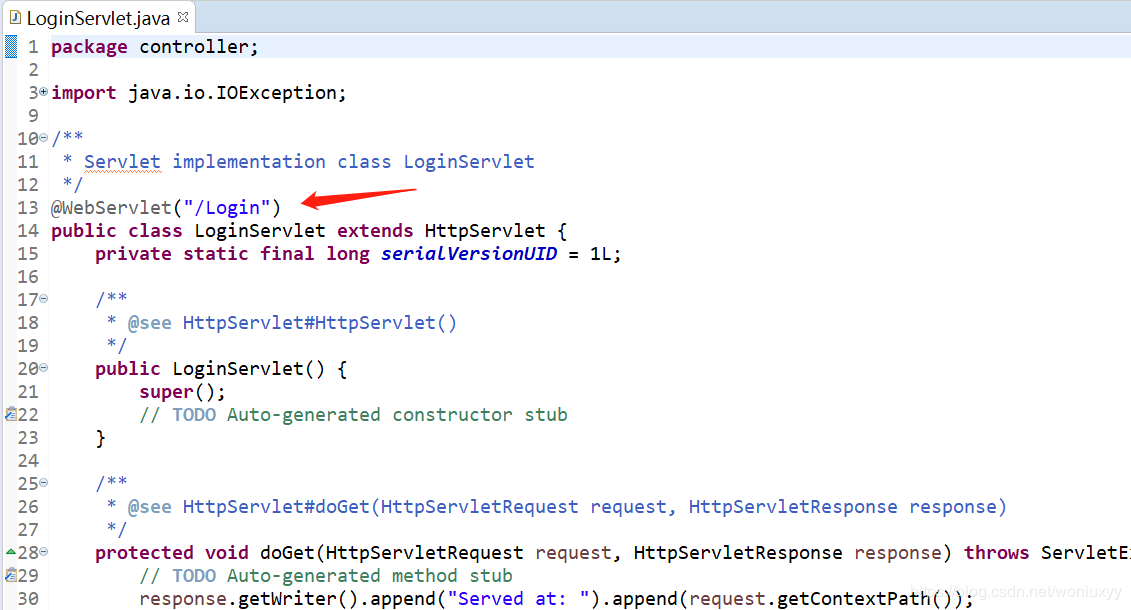Click 'LoginServlet()' constructor name on line 20
Image resolution: width=1131 pixels, height=610 pixels.
pos(248,368)
